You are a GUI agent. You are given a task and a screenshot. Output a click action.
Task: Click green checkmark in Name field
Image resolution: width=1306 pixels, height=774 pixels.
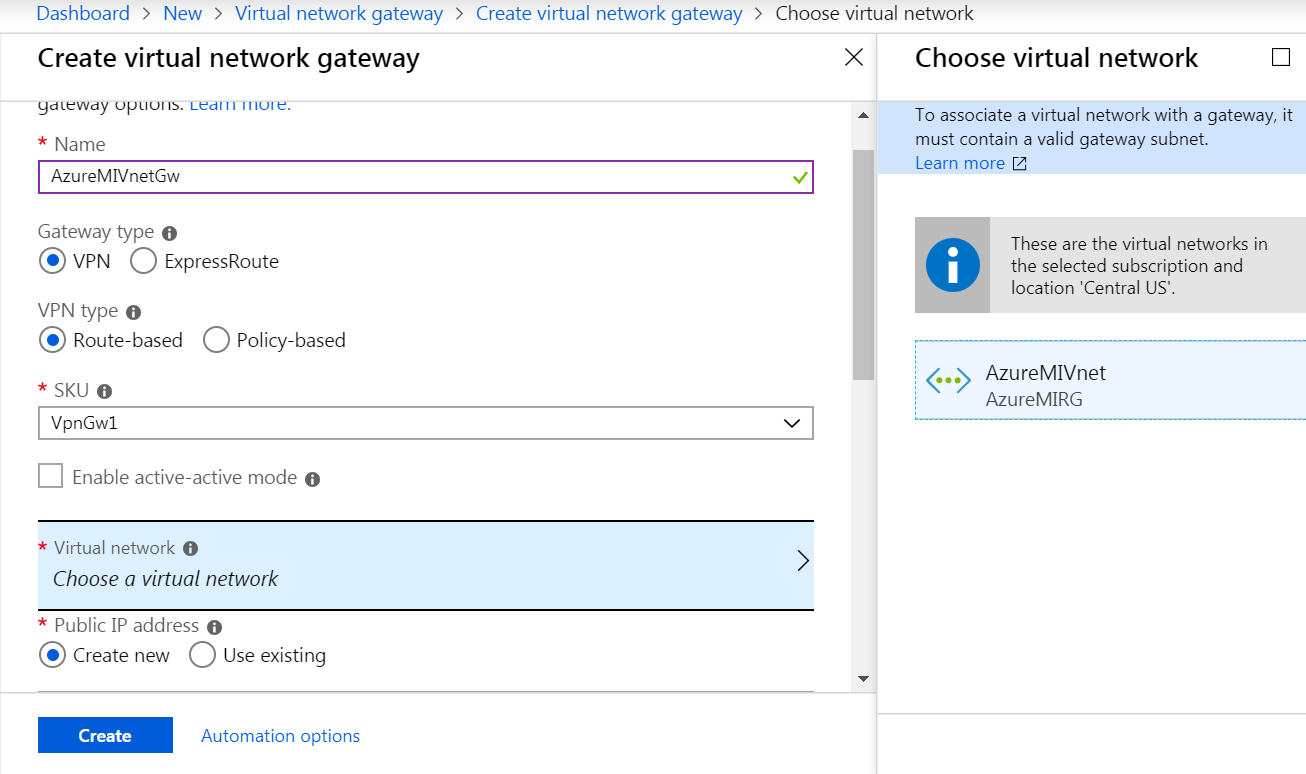click(x=799, y=177)
